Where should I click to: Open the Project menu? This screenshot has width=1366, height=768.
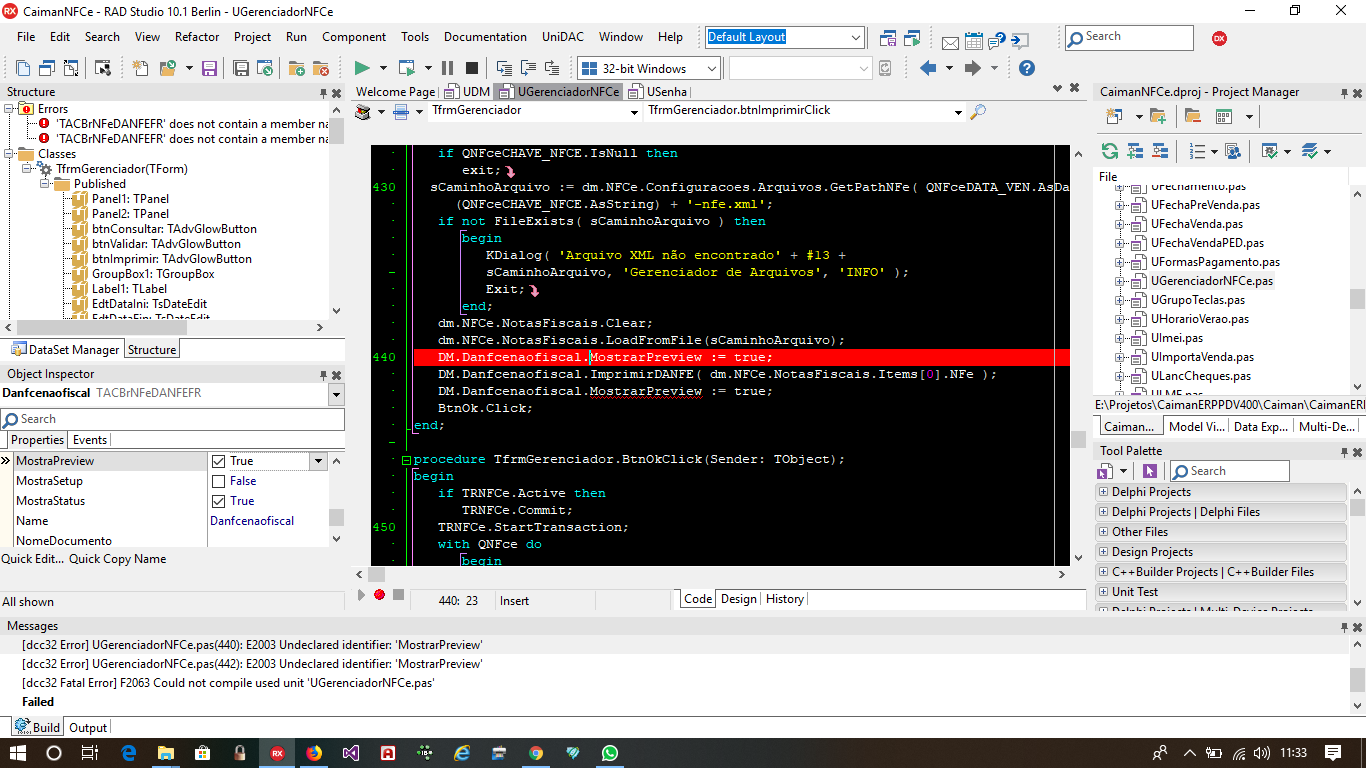(252, 37)
